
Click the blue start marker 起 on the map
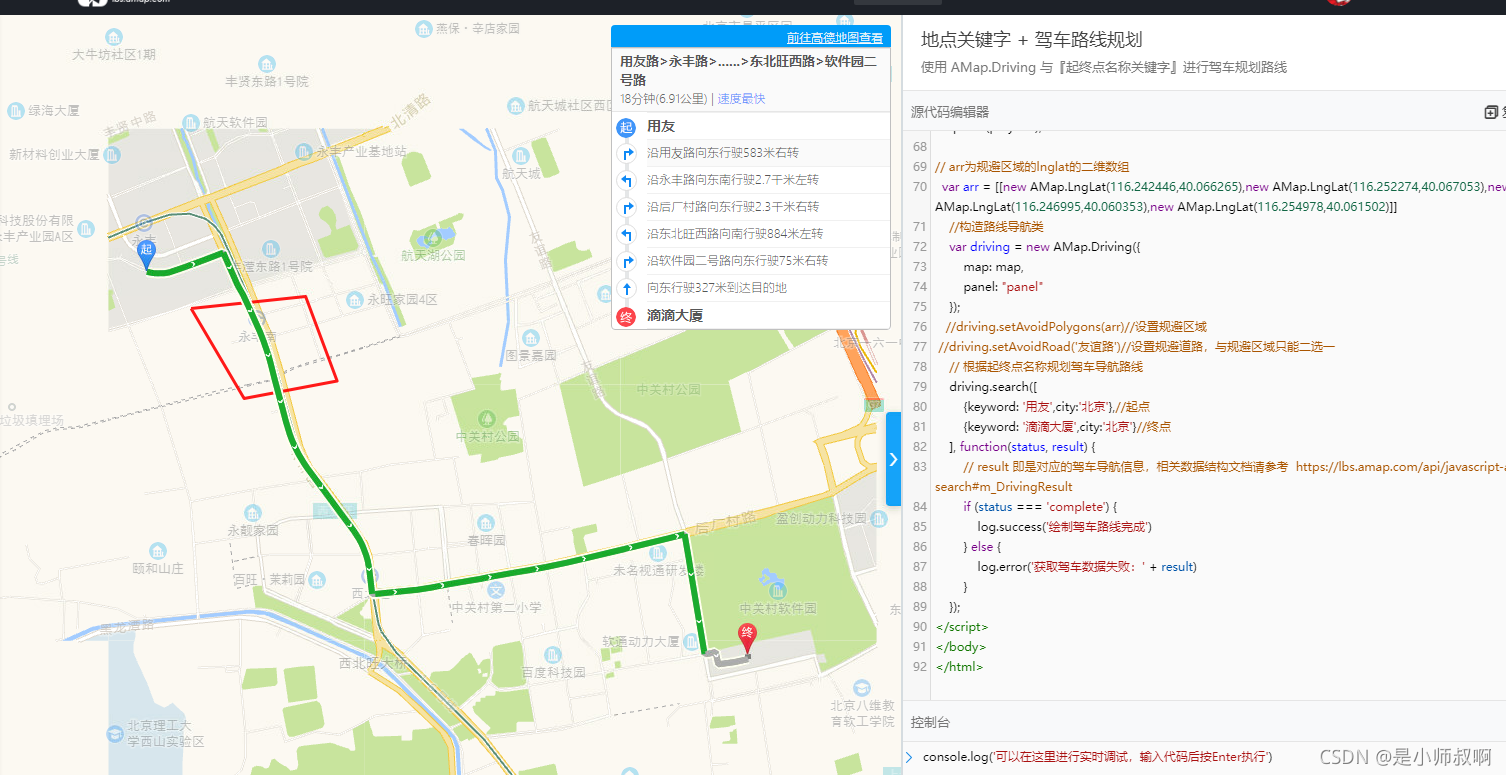tap(146, 254)
